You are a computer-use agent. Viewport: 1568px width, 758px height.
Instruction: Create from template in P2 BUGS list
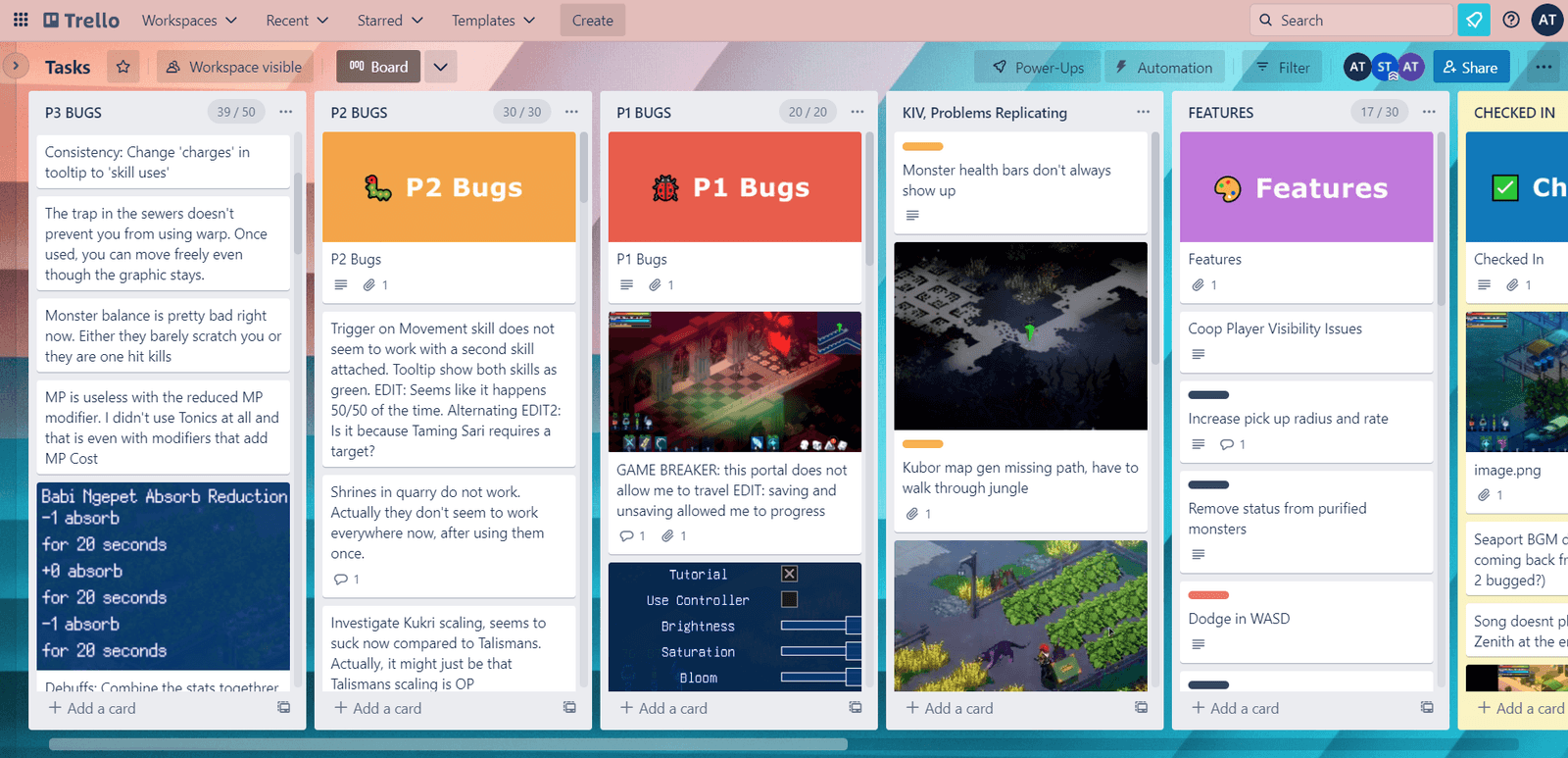pos(569,707)
